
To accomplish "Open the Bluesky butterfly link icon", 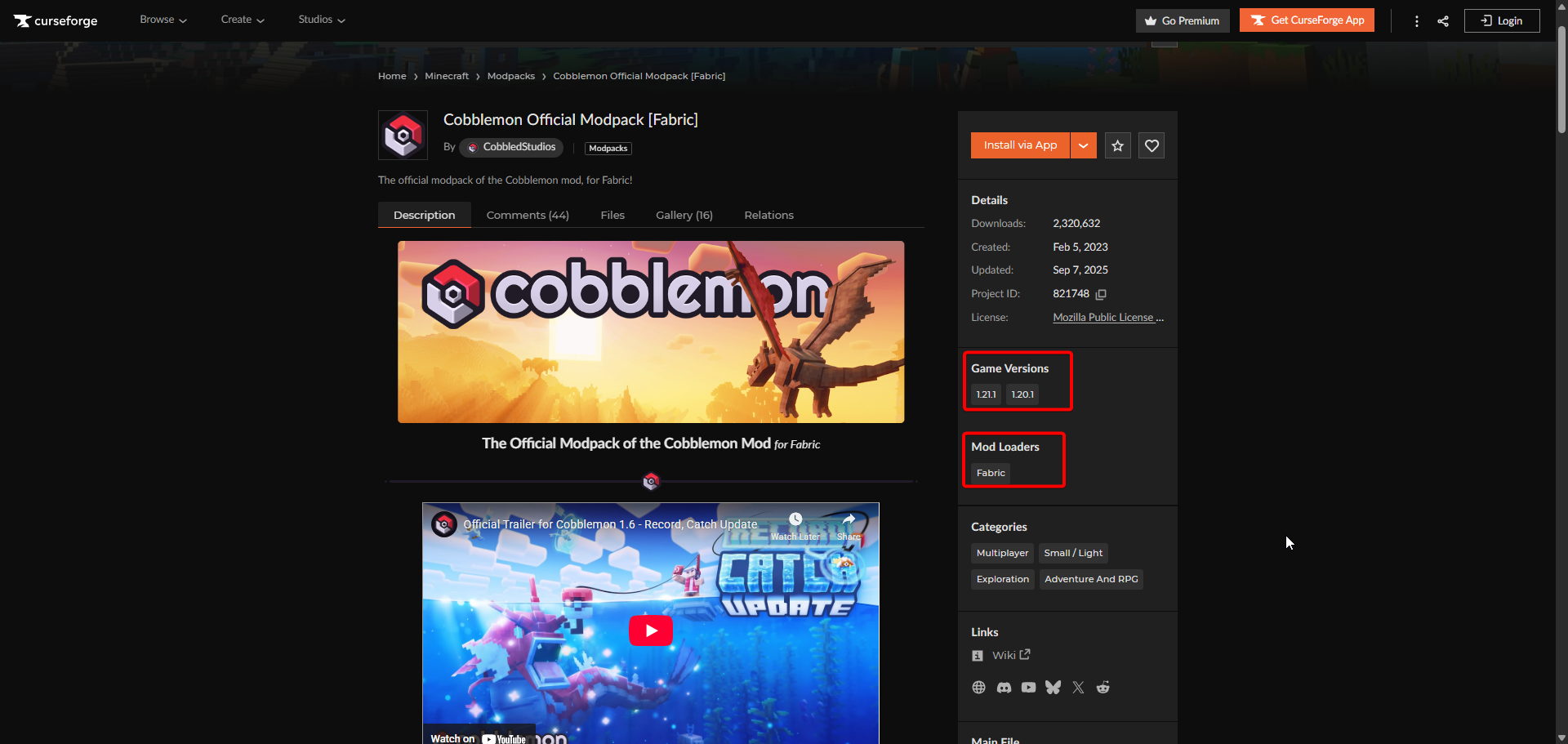I will coord(1053,688).
